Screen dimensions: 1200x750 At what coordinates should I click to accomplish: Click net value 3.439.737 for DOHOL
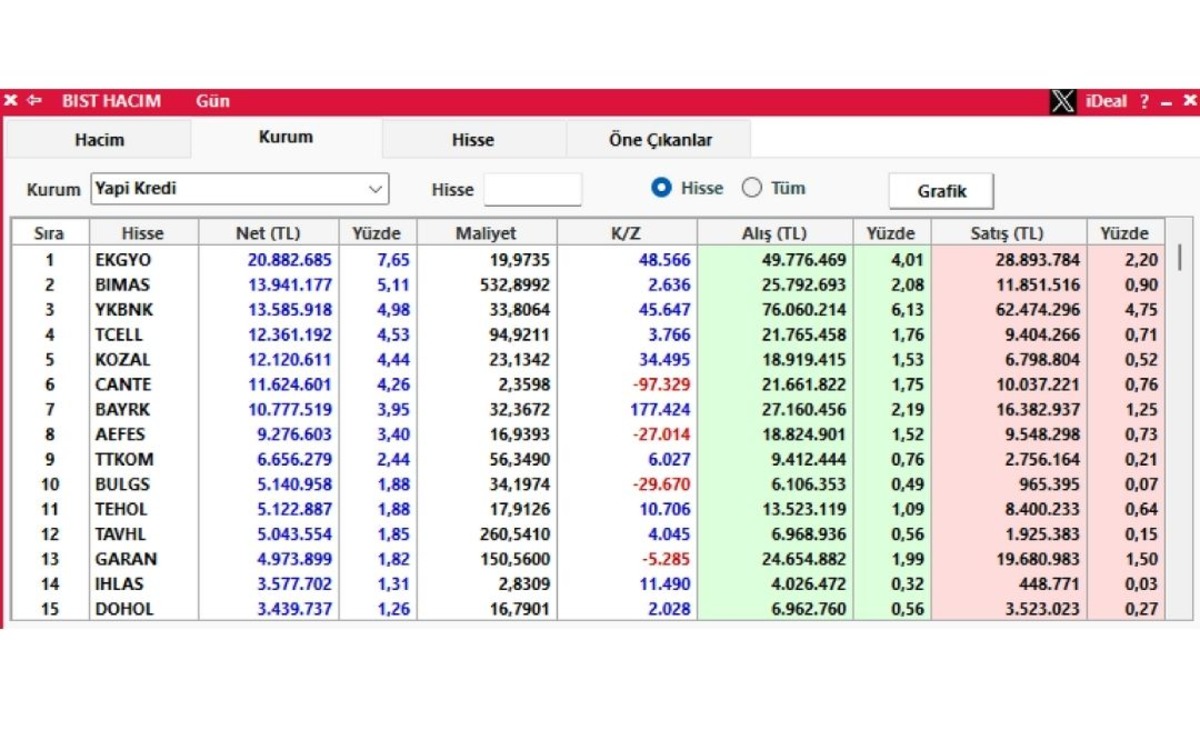(294, 609)
